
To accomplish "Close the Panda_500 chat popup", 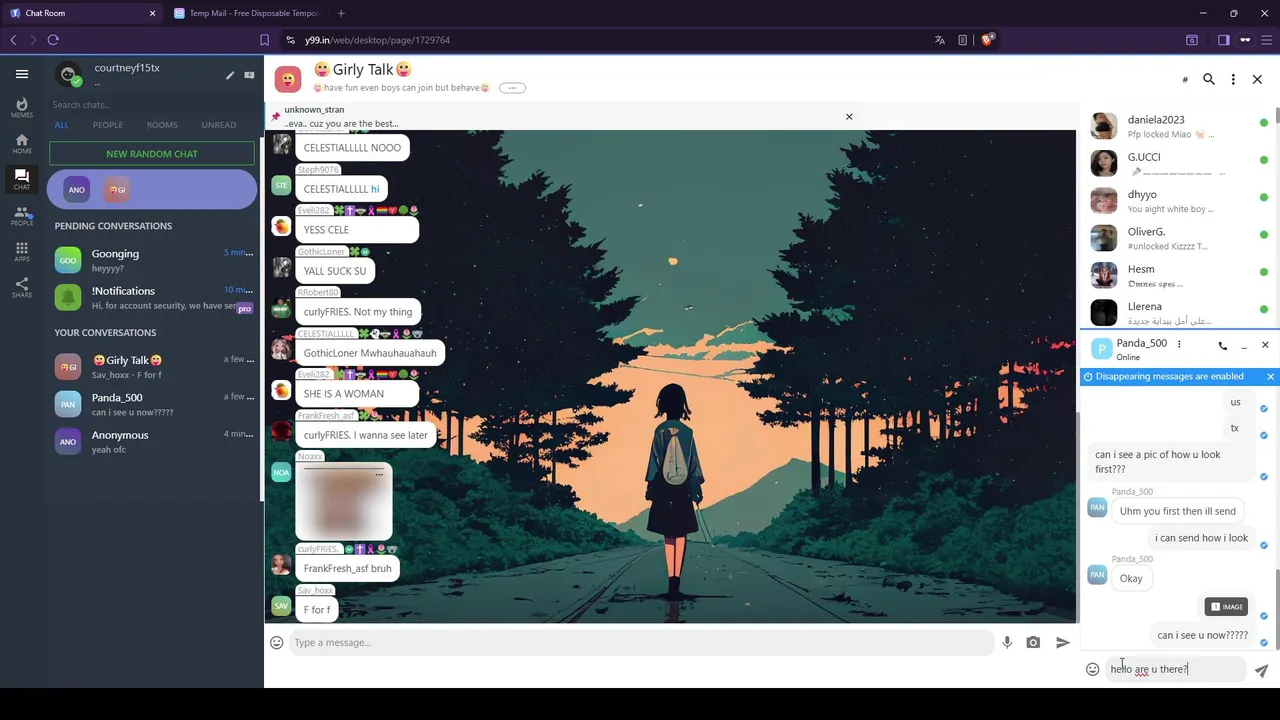I will [x=1265, y=345].
